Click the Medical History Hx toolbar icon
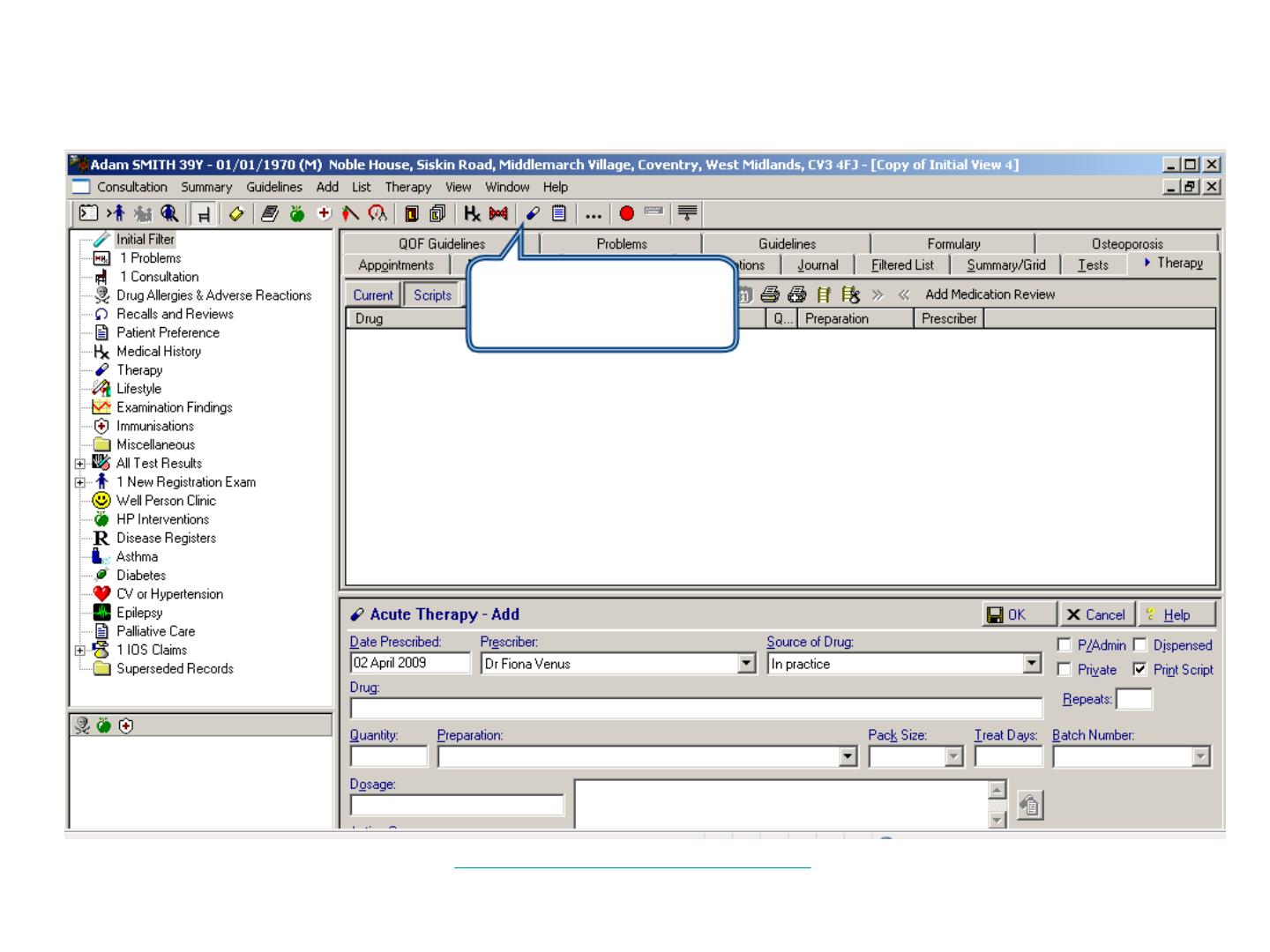 pos(473,213)
